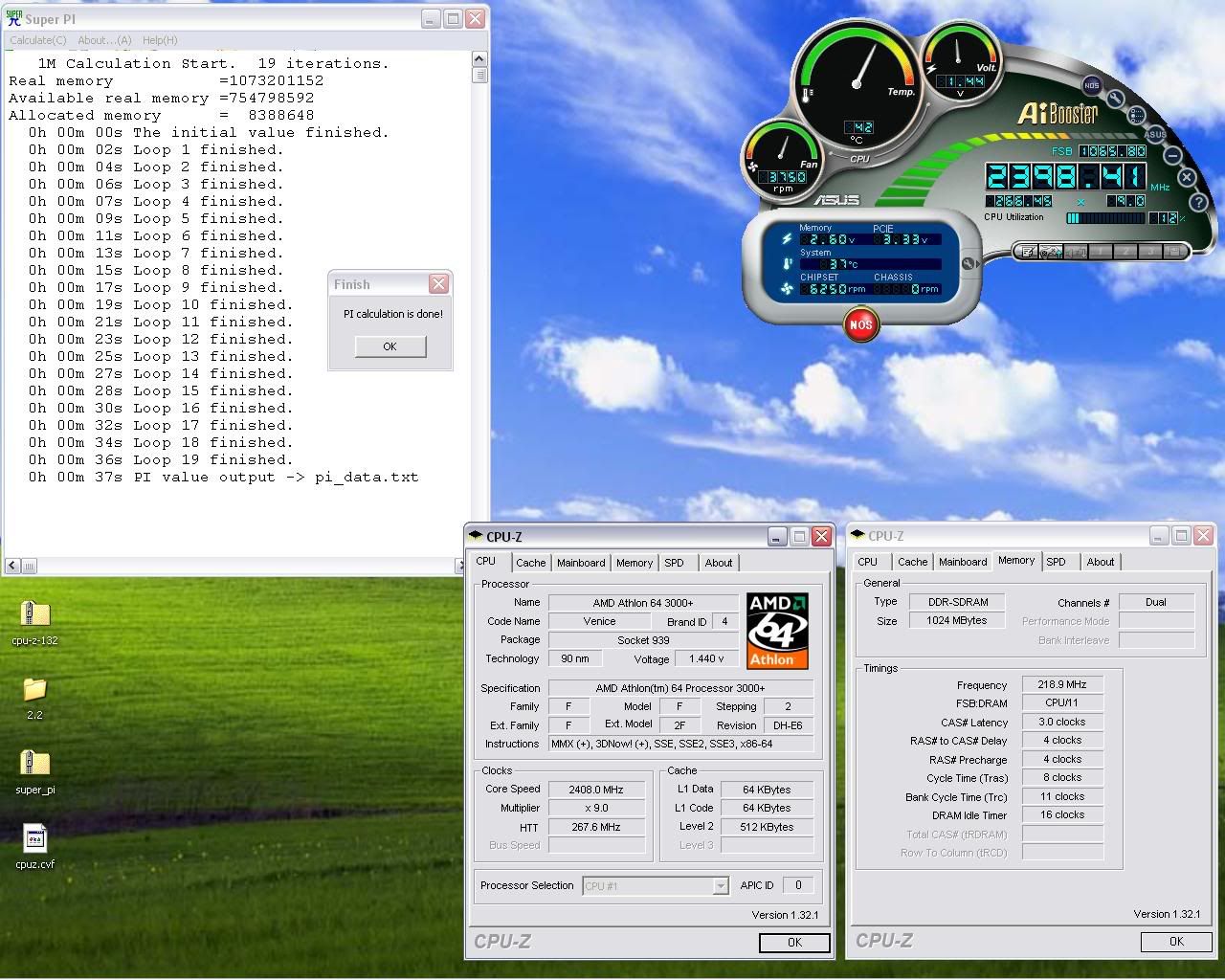Click the Super PI horizontal scrollbar thumb
The height and width of the screenshot is (980, 1225).
(x=29, y=567)
